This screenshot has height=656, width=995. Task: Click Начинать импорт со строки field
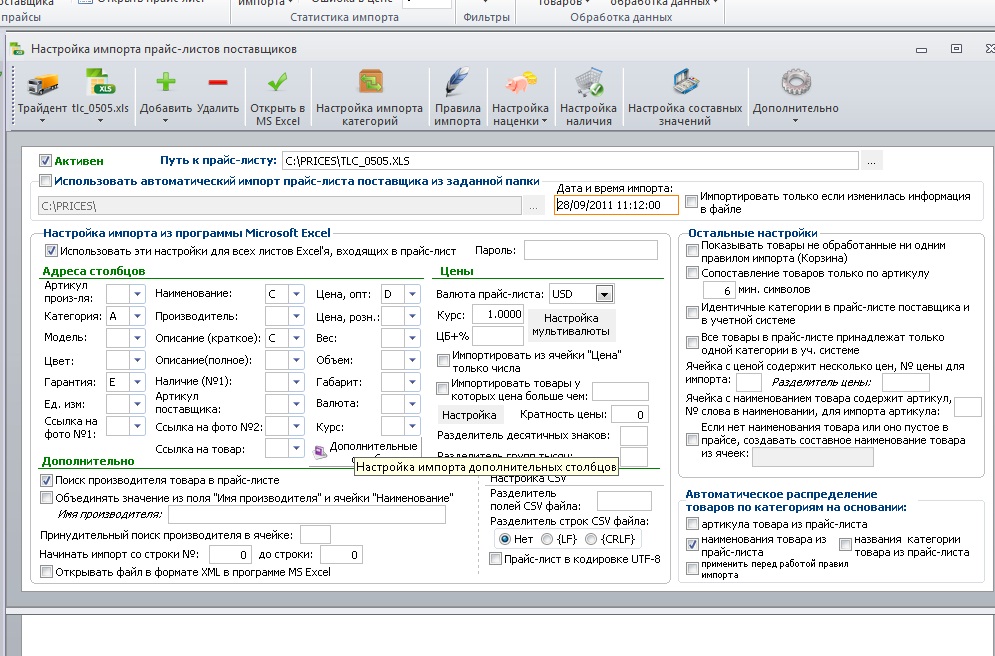[230, 554]
